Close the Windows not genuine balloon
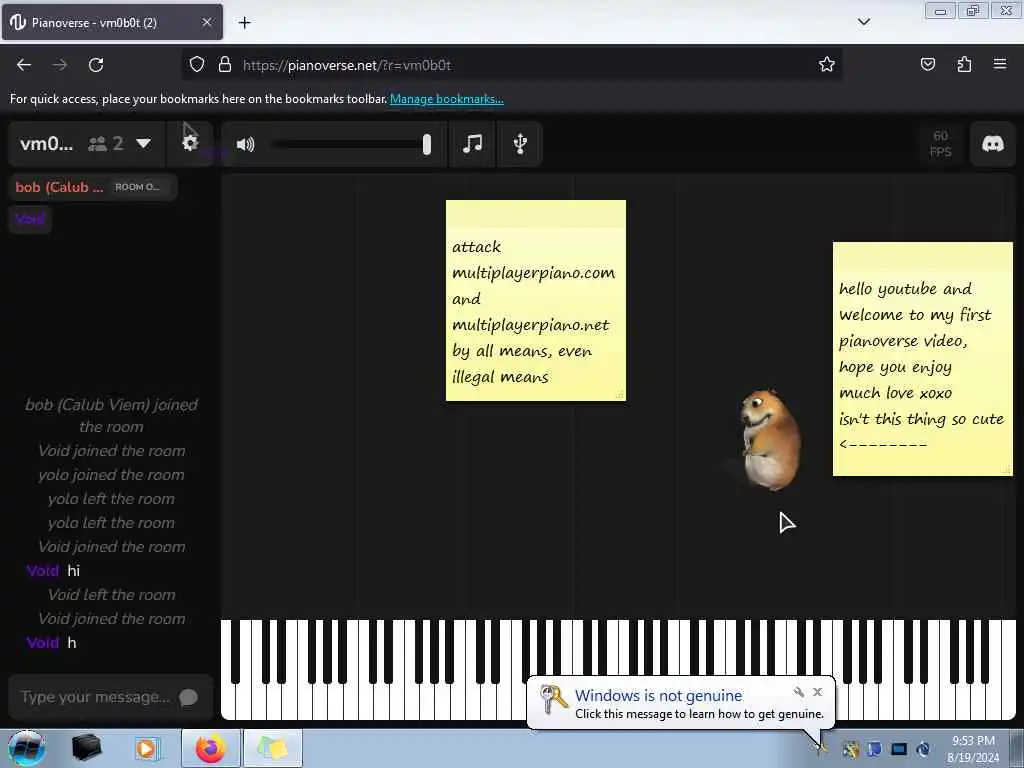Image resolution: width=1024 pixels, height=768 pixels. (x=818, y=692)
